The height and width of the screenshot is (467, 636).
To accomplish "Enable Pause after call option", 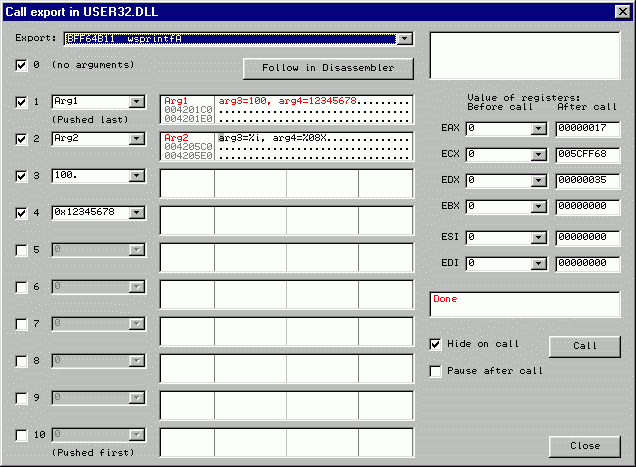I will pyautogui.click(x=435, y=371).
